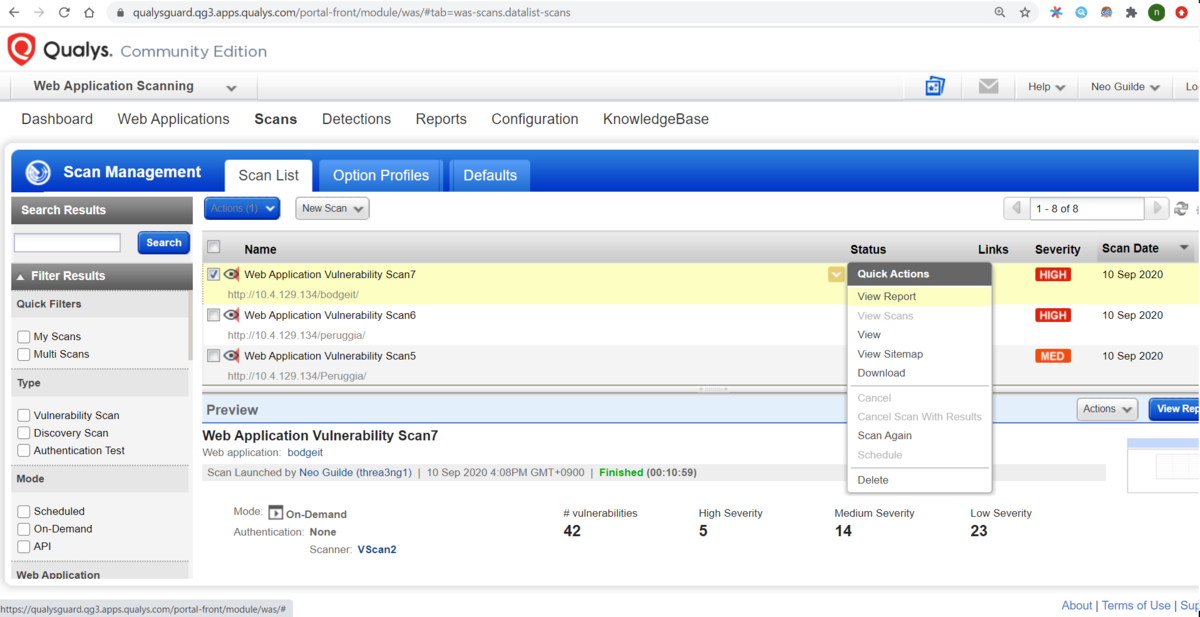This screenshot has height=617, width=1200.
Task: Open the Scan Date sort arrow
Action: point(1184,248)
